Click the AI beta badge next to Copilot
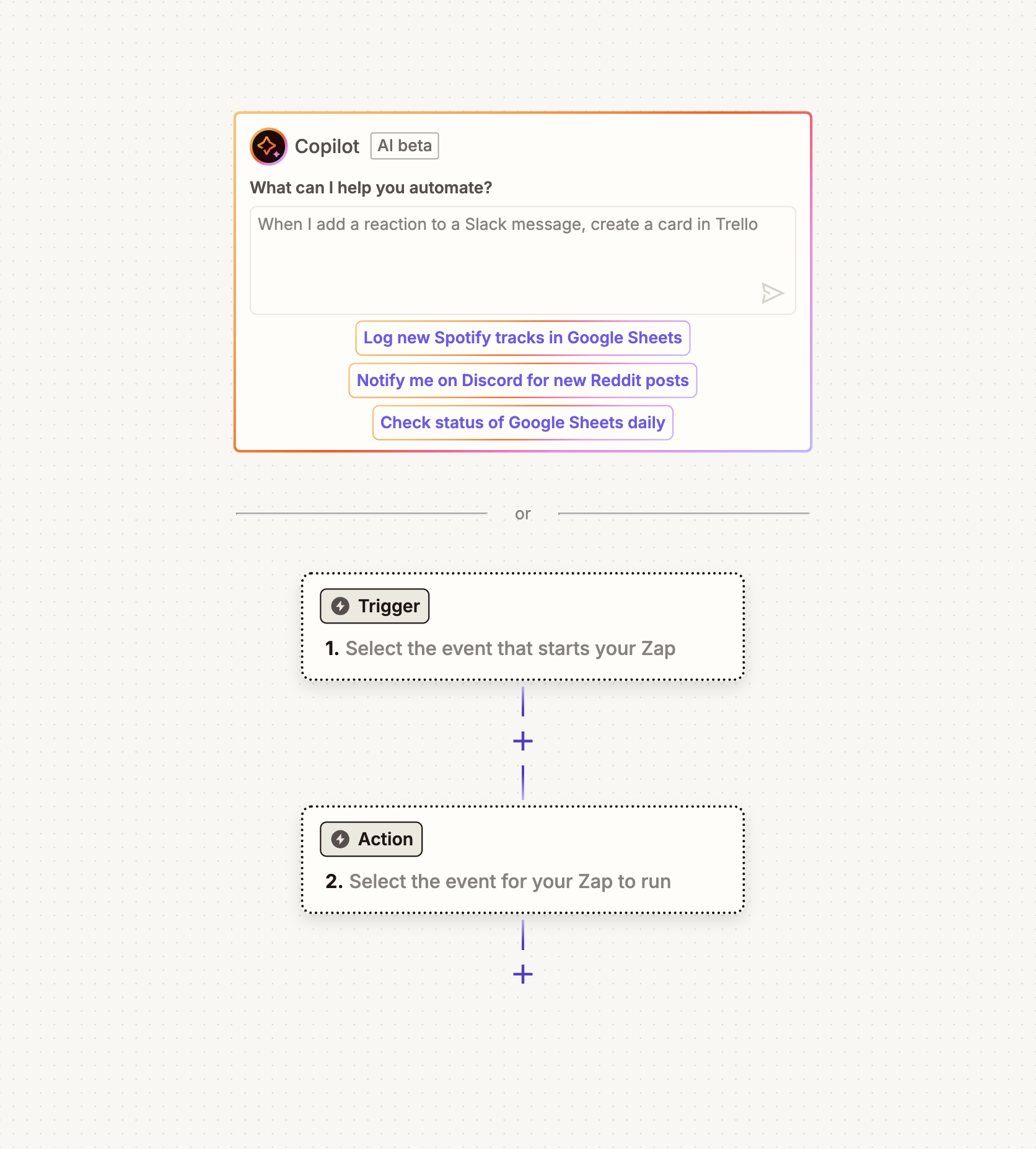This screenshot has height=1149, width=1036. click(404, 146)
